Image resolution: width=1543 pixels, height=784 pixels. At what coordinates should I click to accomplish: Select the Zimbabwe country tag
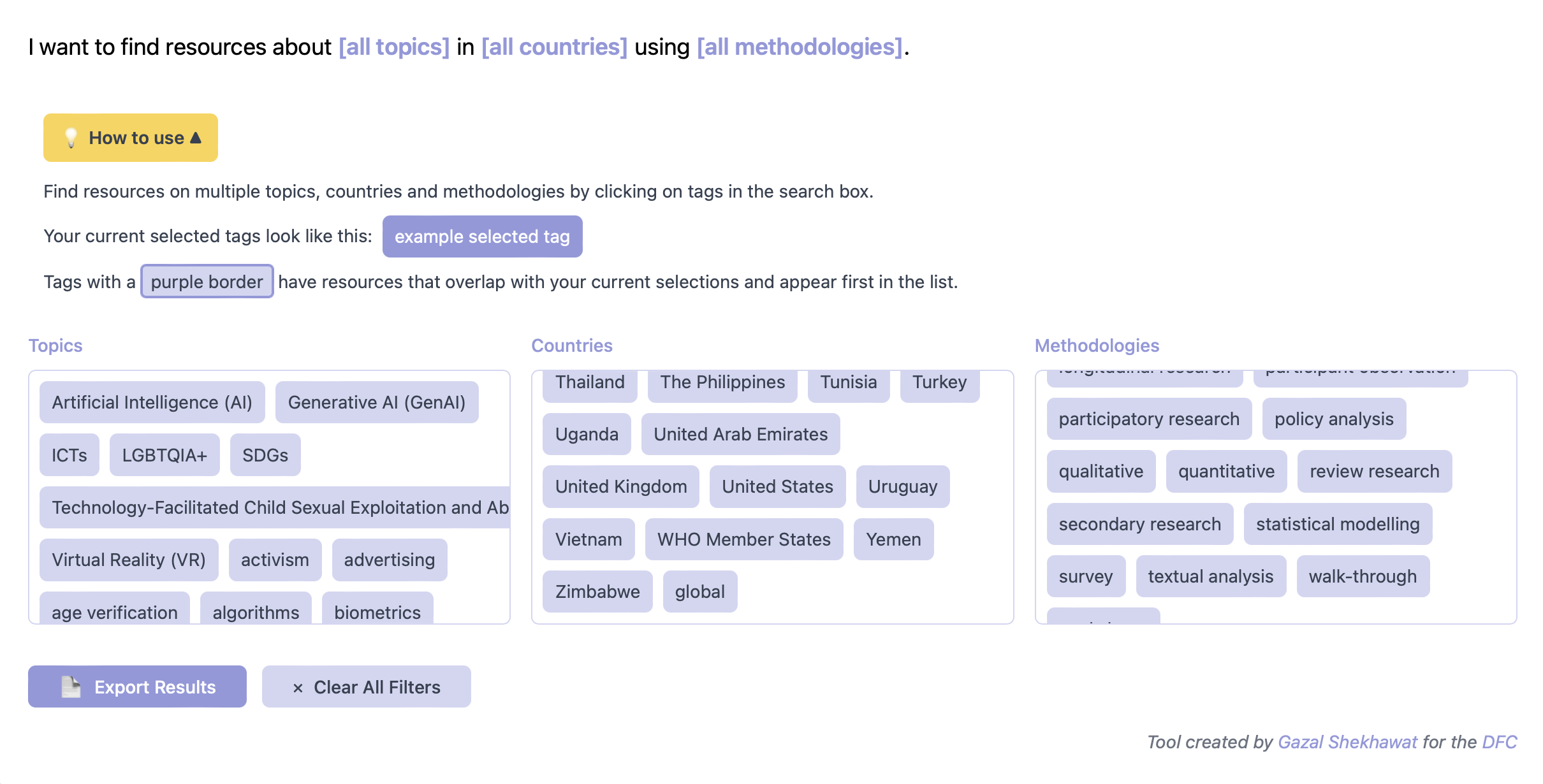point(597,592)
